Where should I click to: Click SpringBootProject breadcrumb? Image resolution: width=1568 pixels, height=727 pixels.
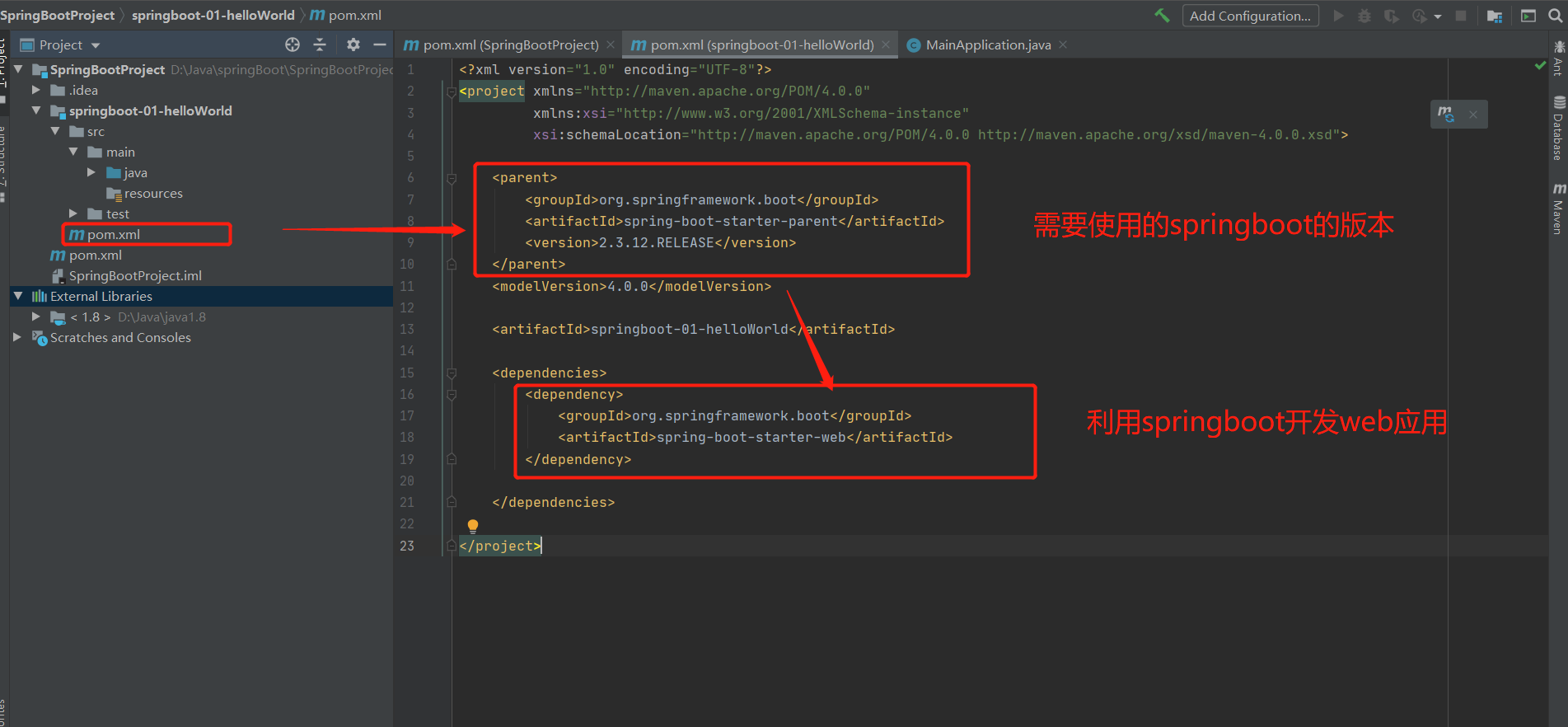pos(58,15)
